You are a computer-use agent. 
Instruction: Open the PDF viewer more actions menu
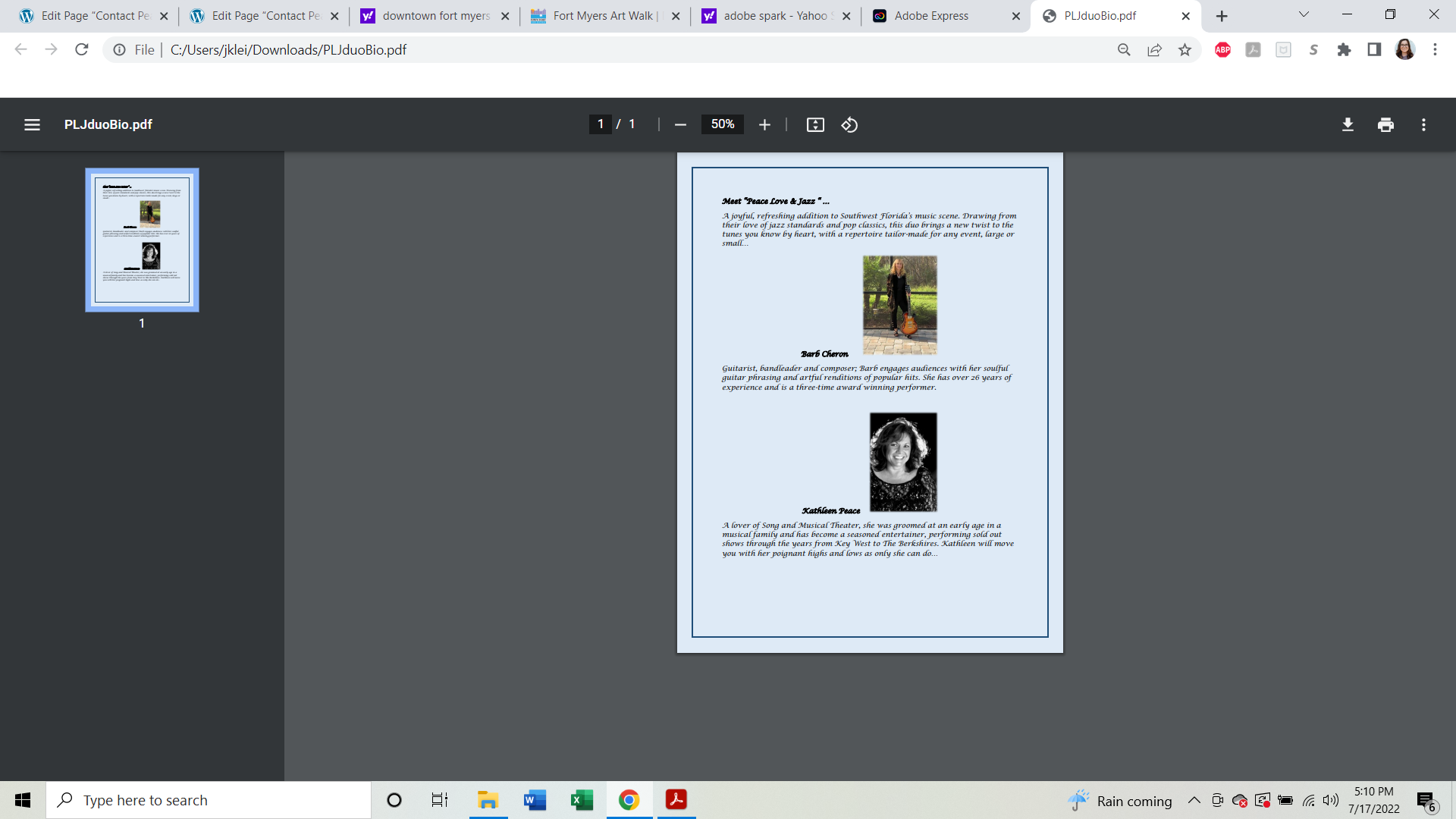click(x=1423, y=124)
